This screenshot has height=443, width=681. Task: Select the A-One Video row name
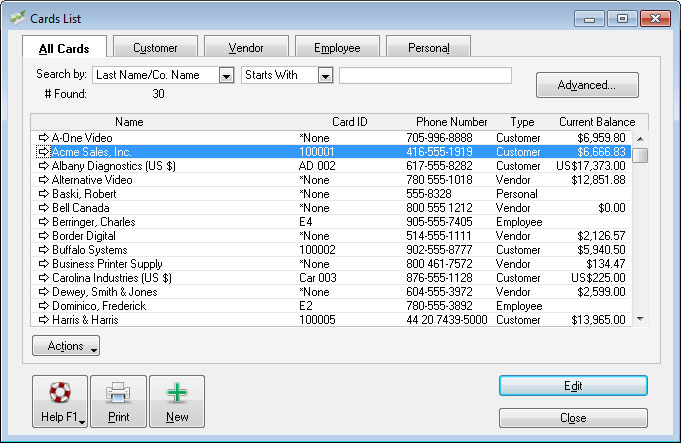pyautogui.click(x=82, y=138)
